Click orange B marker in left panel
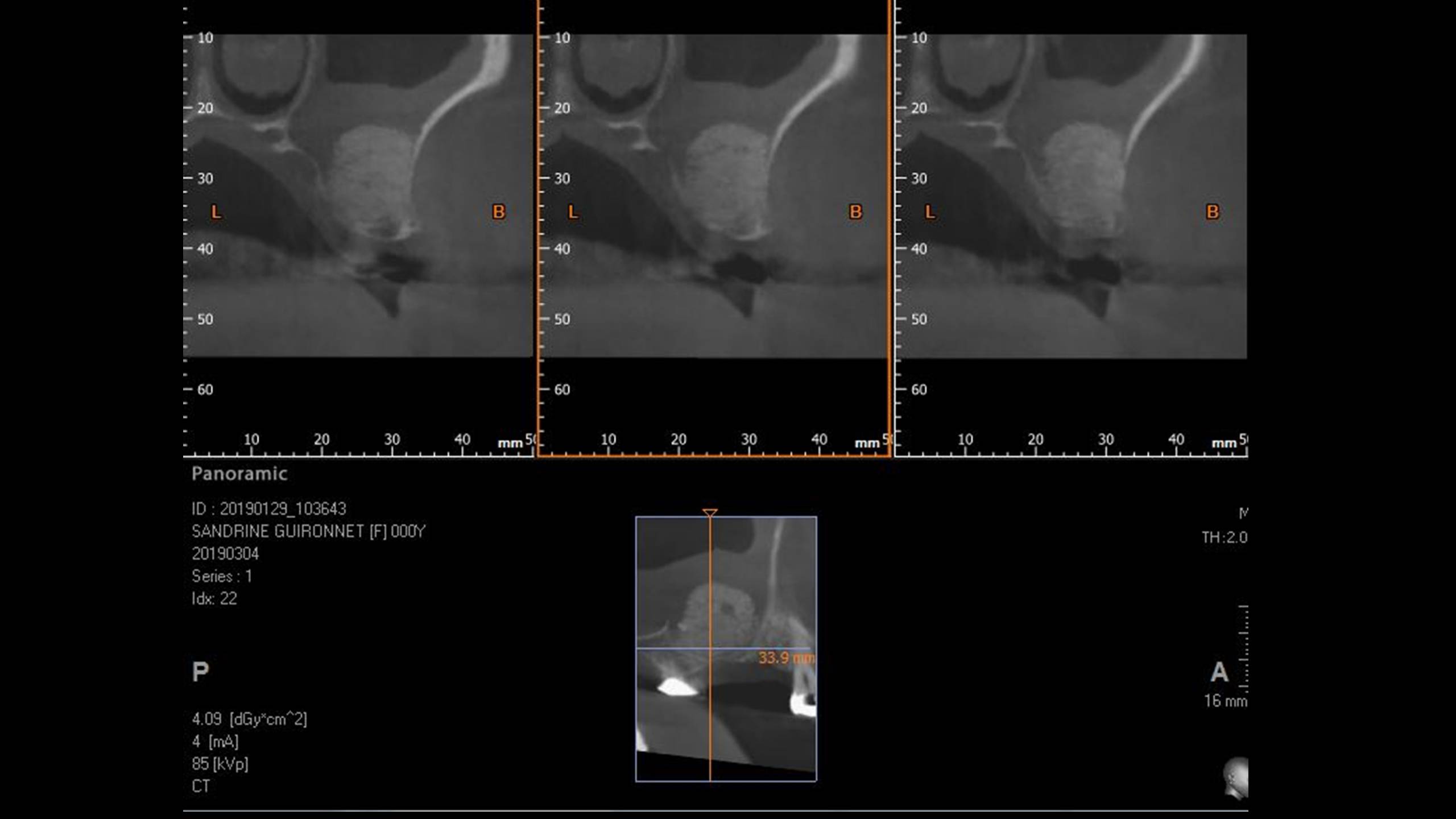The height and width of the screenshot is (819, 1456). pyautogui.click(x=498, y=212)
